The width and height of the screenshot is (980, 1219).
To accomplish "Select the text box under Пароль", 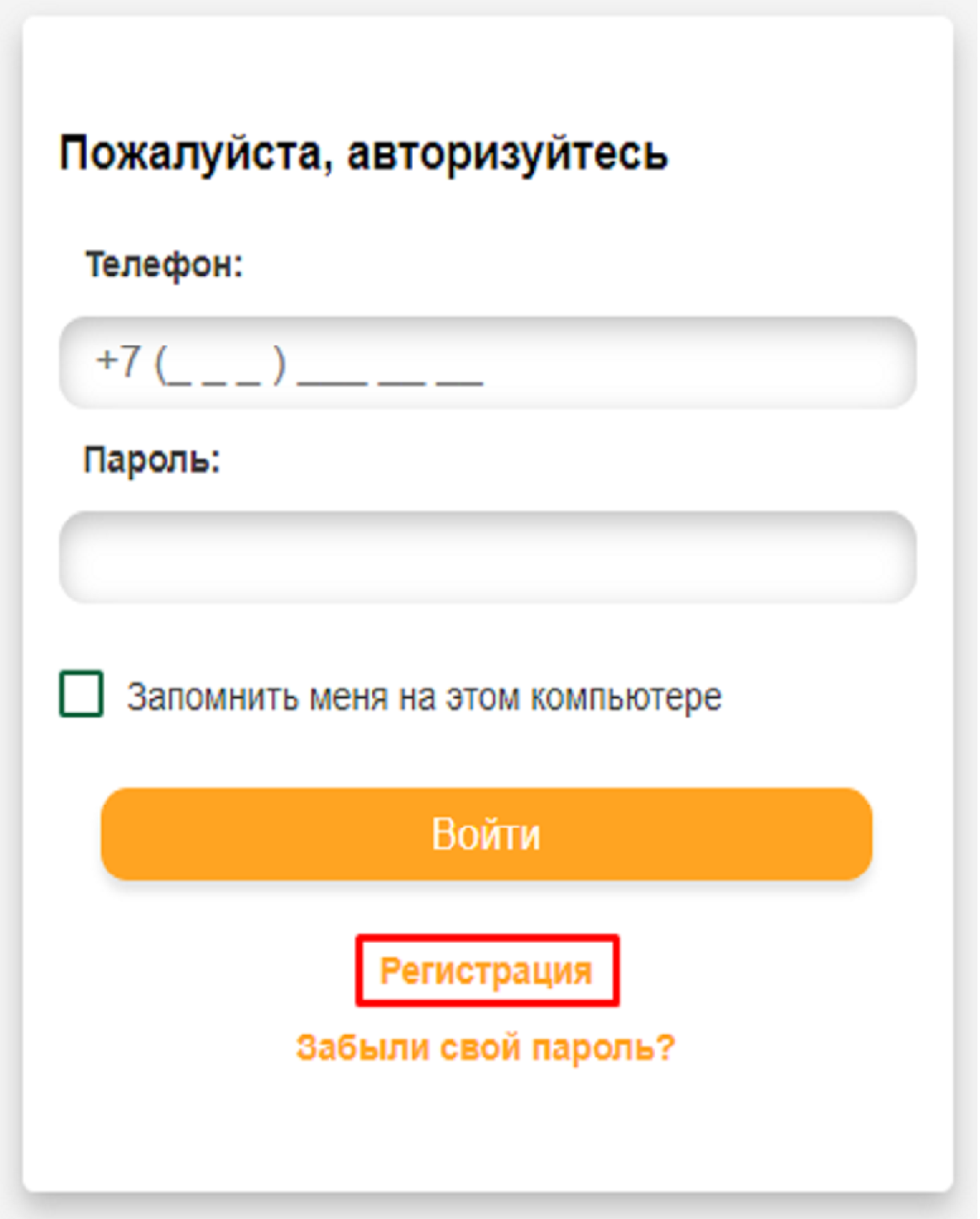I will click(x=487, y=557).
